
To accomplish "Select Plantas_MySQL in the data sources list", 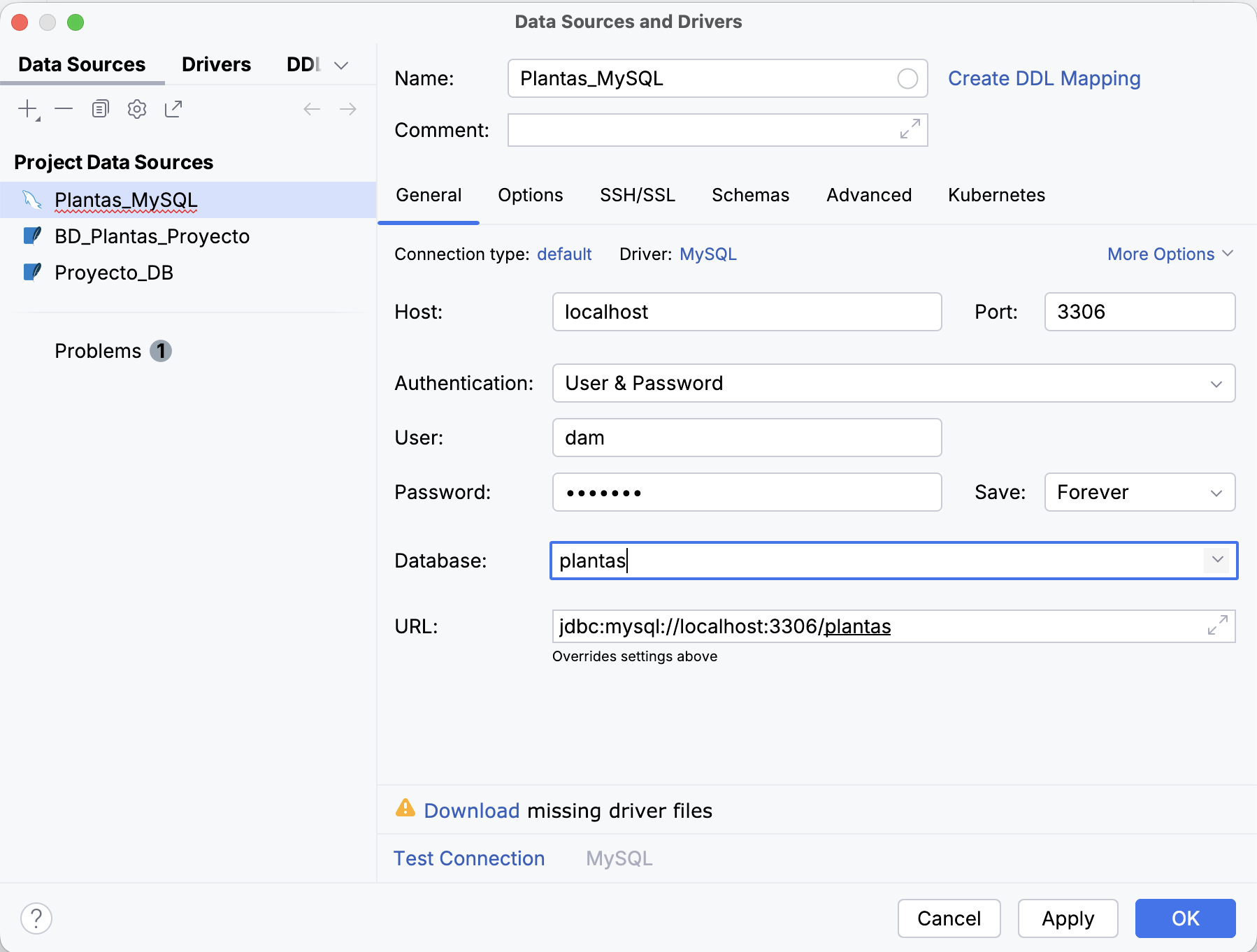I will pyautogui.click(x=188, y=200).
